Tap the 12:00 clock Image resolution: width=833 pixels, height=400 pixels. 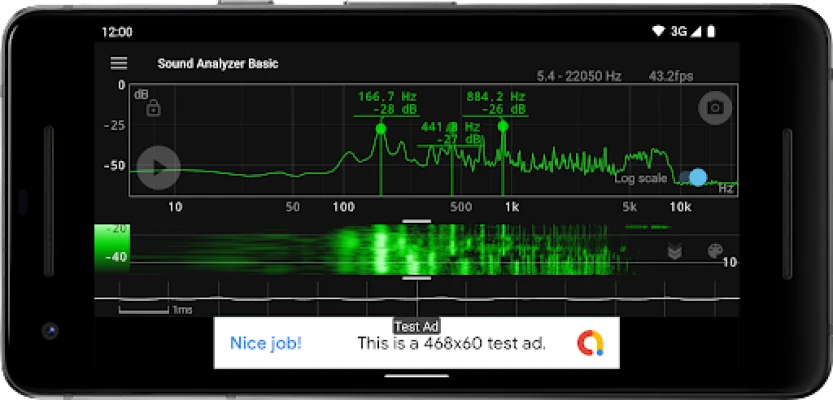[x=117, y=32]
